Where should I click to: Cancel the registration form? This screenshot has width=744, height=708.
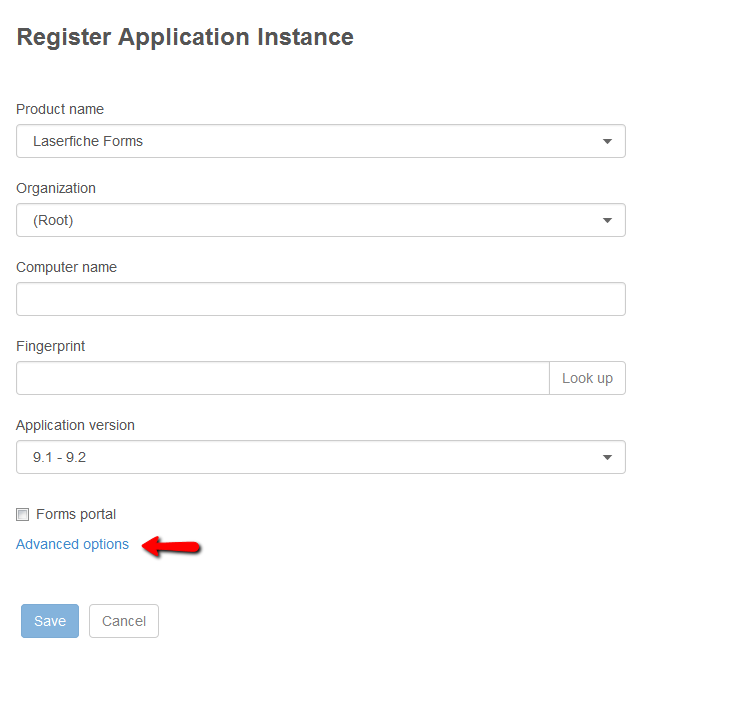[124, 621]
